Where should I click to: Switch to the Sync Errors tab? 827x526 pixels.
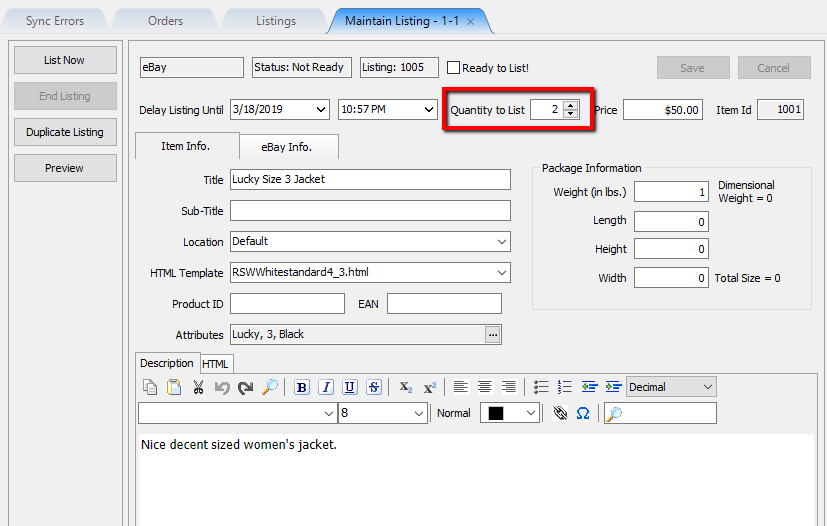tap(55, 21)
